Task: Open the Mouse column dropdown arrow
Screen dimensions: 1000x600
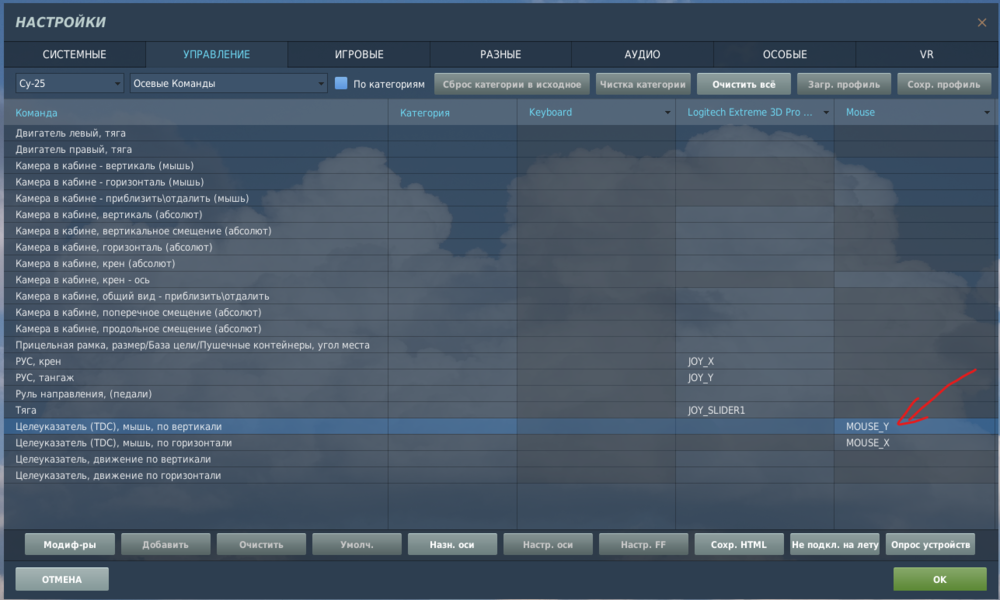Action: click(x=987, y=113)
